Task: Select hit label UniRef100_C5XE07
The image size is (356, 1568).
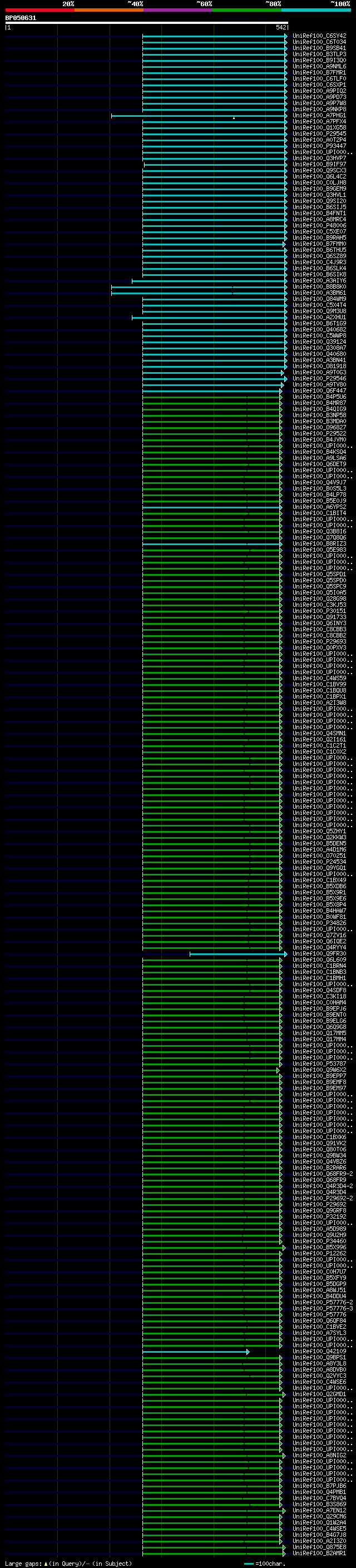Action: pos(319,232)
